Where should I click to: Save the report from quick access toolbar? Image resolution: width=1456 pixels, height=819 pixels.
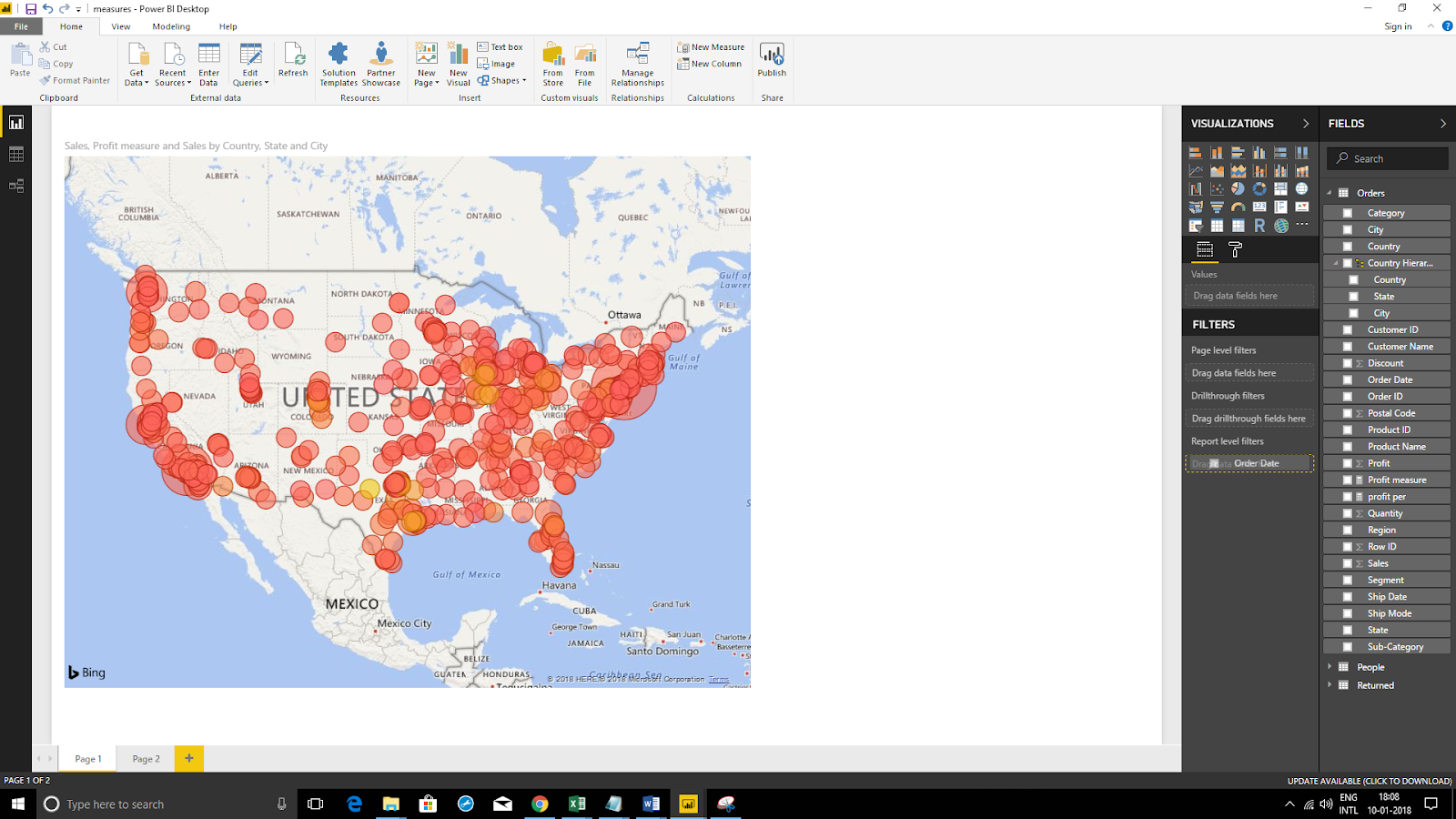30,8
